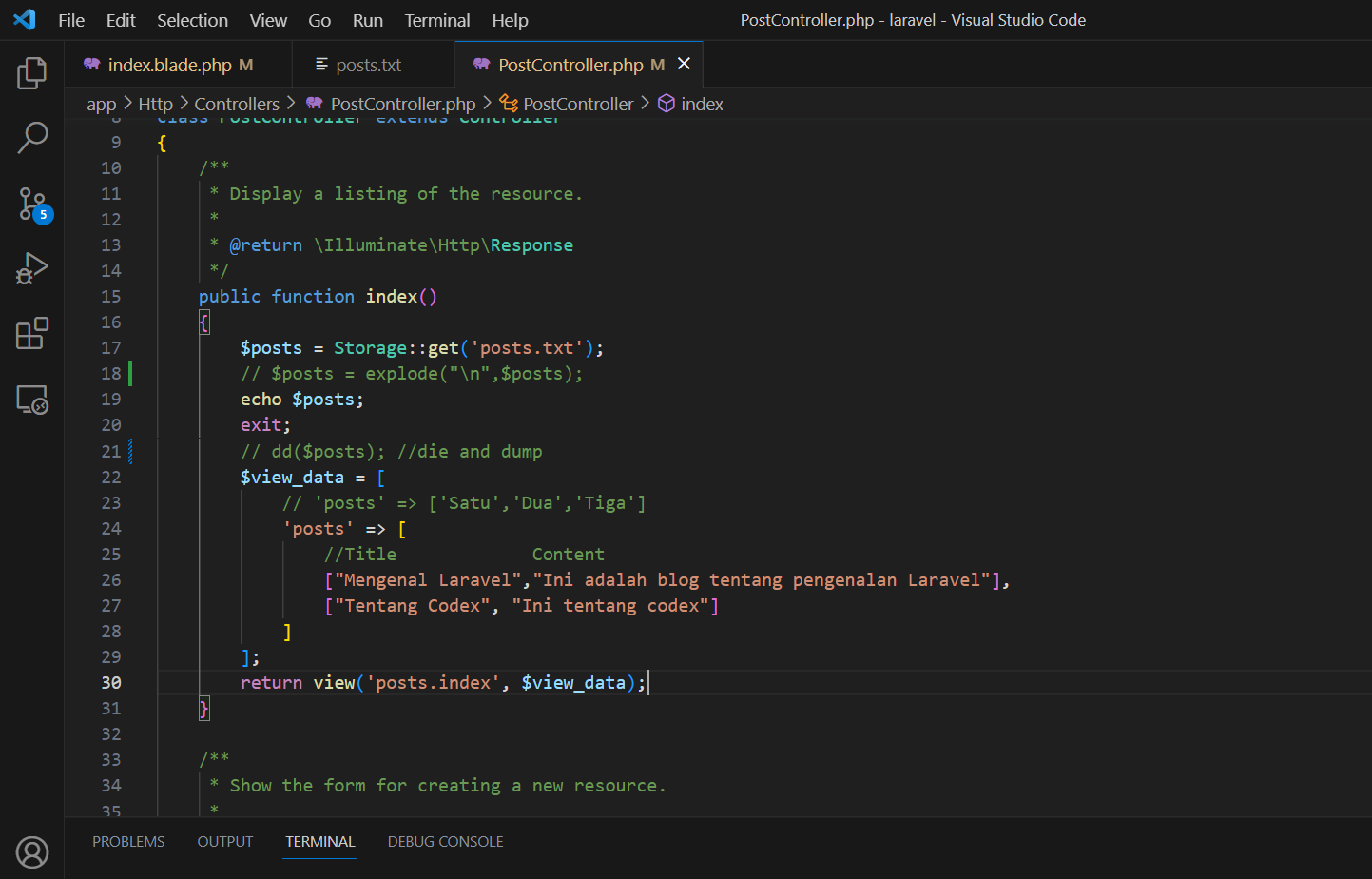Click the closing brace on line 31
Image resolution: width=1372 pixels, height=879 pixels.
click(203, 709)
